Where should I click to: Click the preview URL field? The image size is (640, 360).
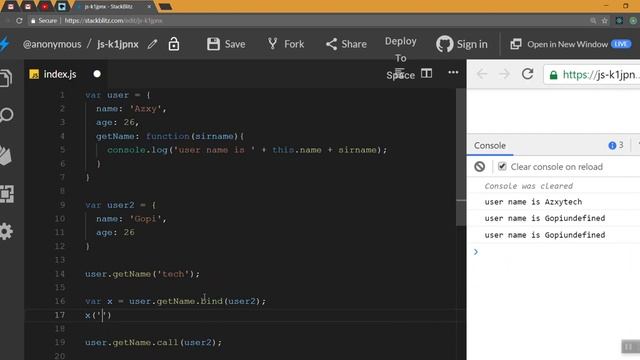point(592,75)
